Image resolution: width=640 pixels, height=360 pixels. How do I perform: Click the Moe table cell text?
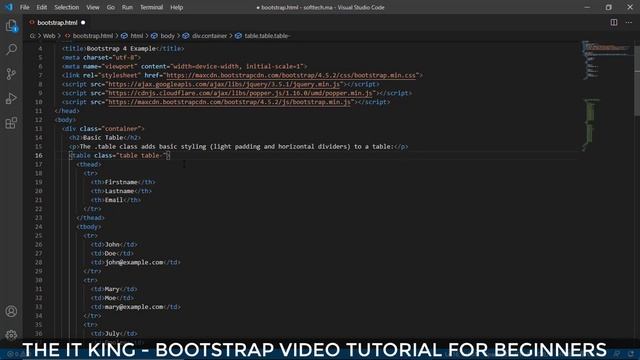pyautogui.click(x=111, y=298)
